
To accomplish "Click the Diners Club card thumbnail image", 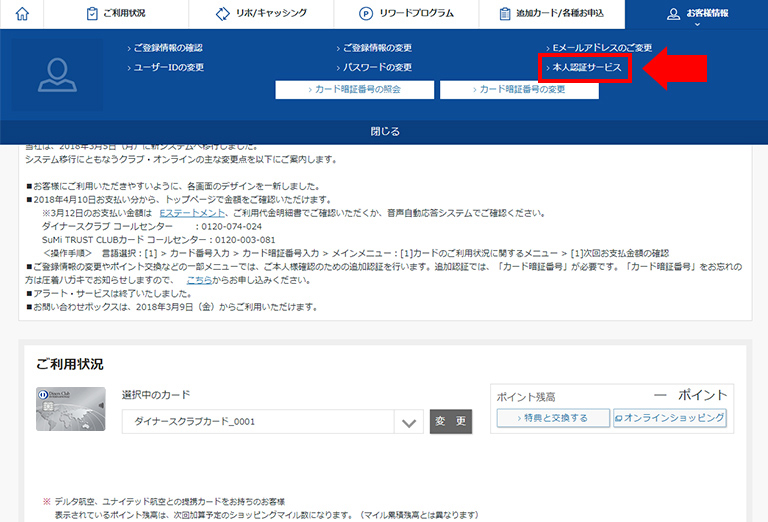I will (x=70, y=408).
